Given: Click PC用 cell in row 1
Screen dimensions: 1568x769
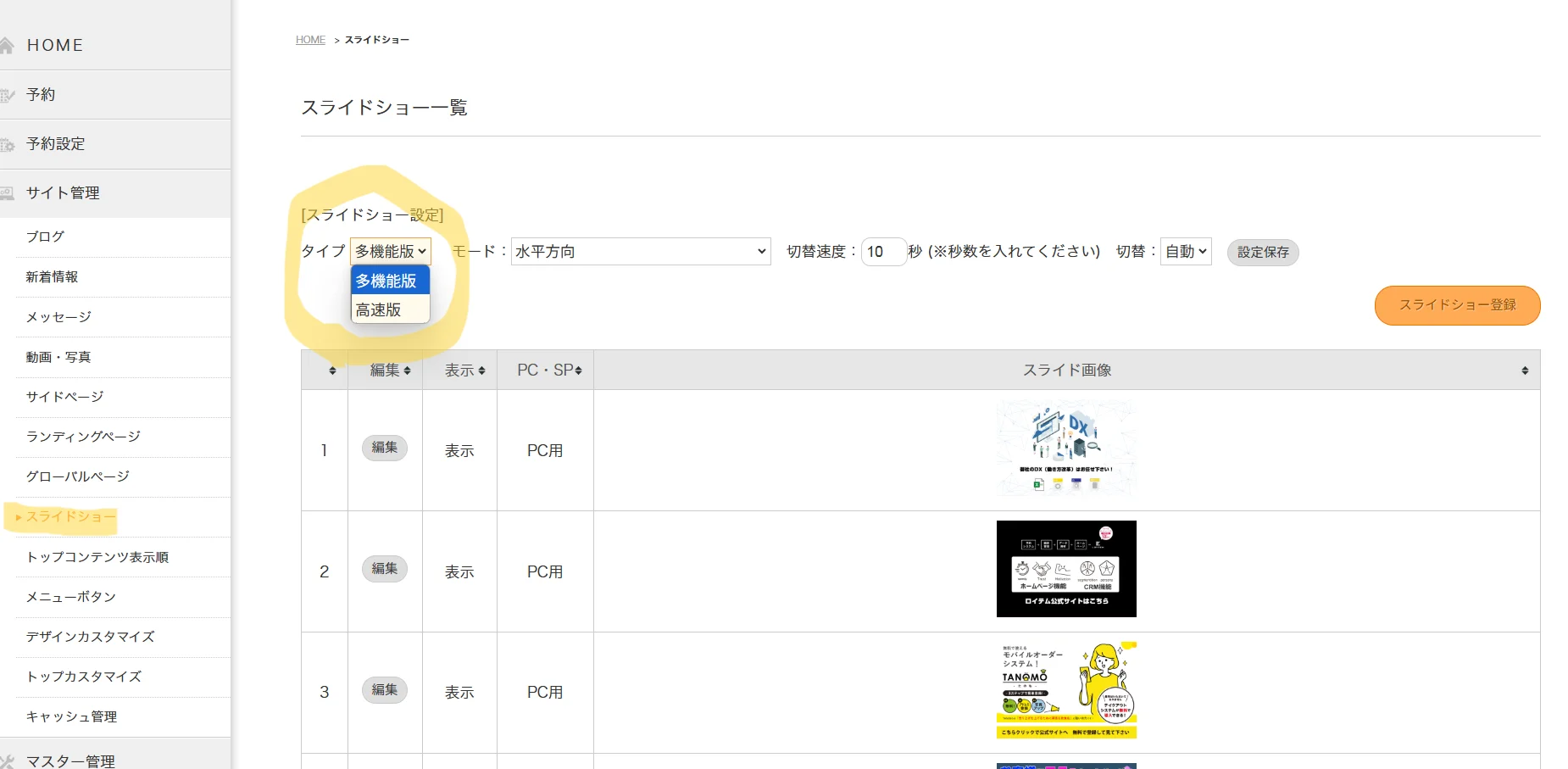Looking at the screenshot, I should click(x=545, y=450).
